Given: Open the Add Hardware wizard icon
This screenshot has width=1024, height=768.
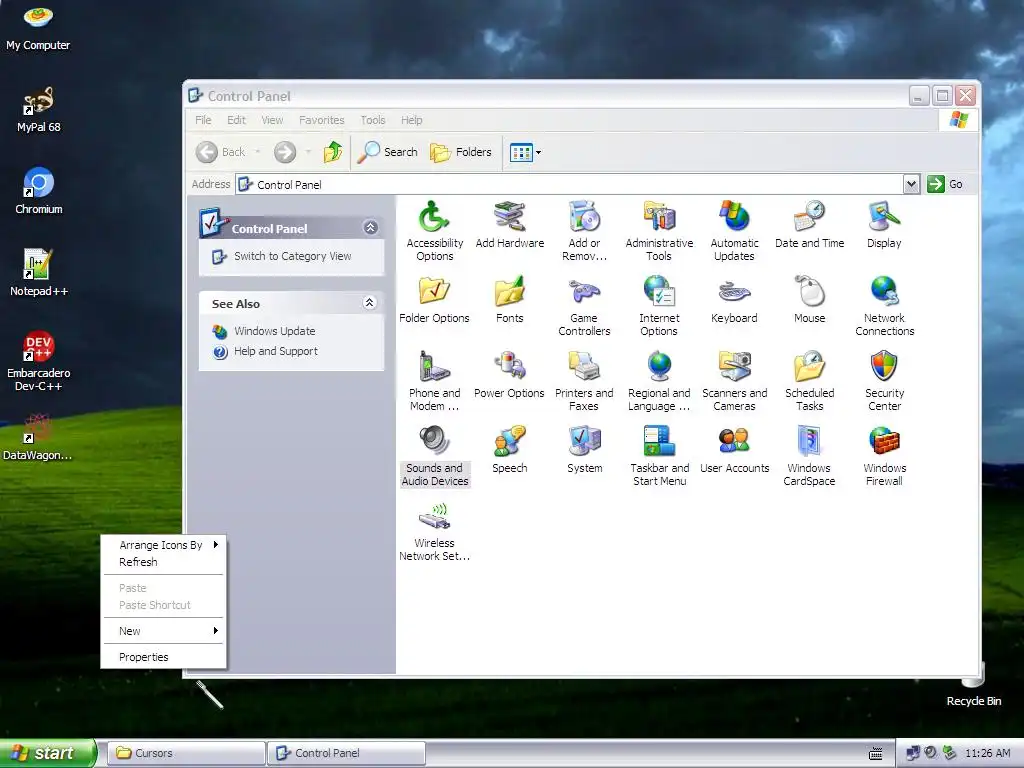Looking at the screenshot, I should (509, 225).
